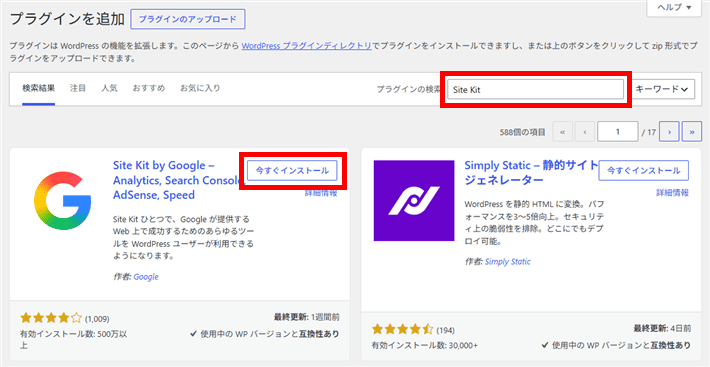Jump to last page with » button
The image size is (710, 367).
click(692, 132)
